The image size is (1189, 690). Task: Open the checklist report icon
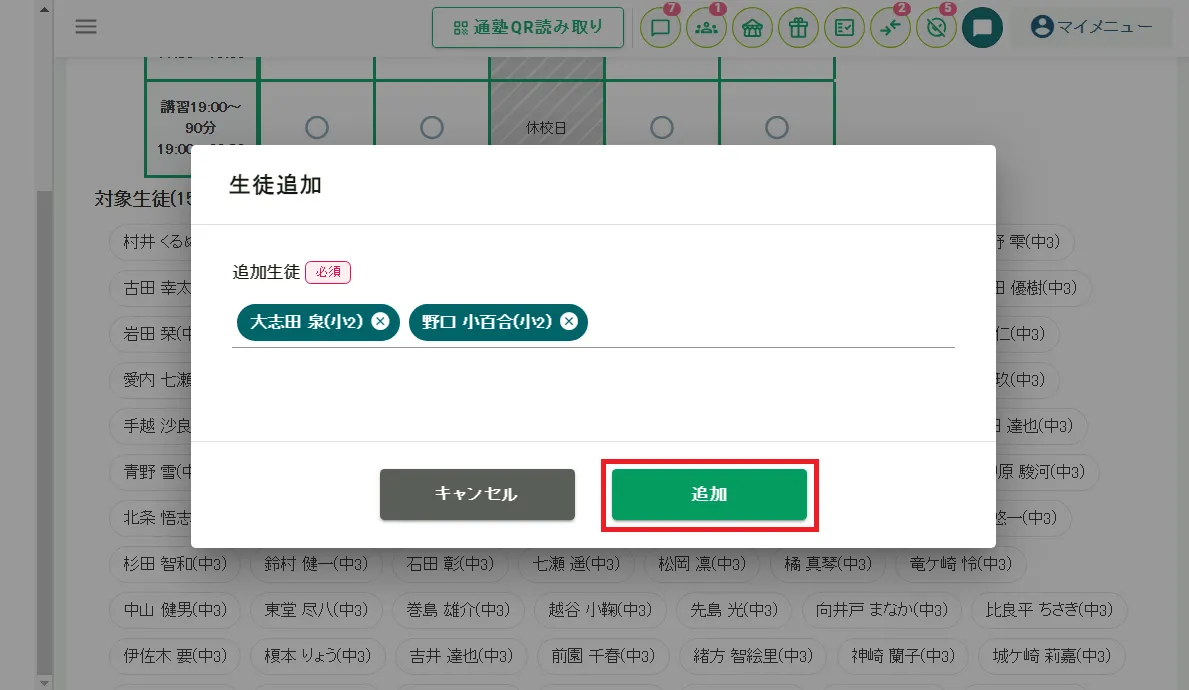pyautogui.click(x=844, y=27)
